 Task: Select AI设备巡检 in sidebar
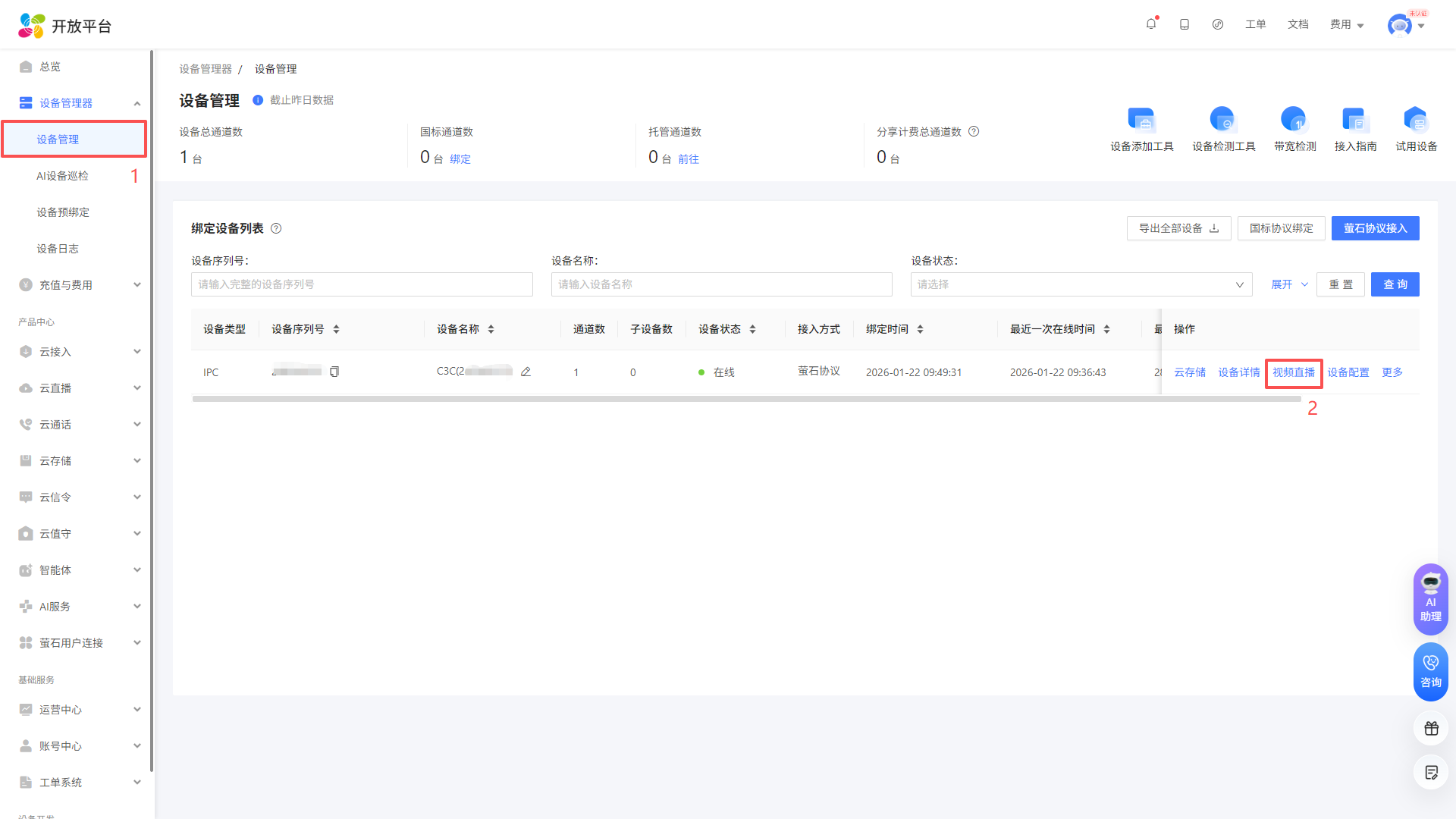(x=62, y=176)
